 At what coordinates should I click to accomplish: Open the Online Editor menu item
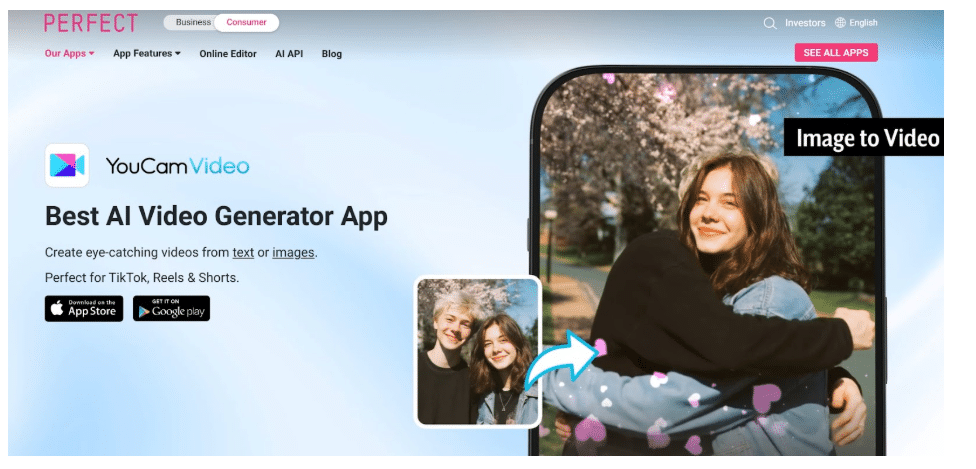click(x=228, y=54)
